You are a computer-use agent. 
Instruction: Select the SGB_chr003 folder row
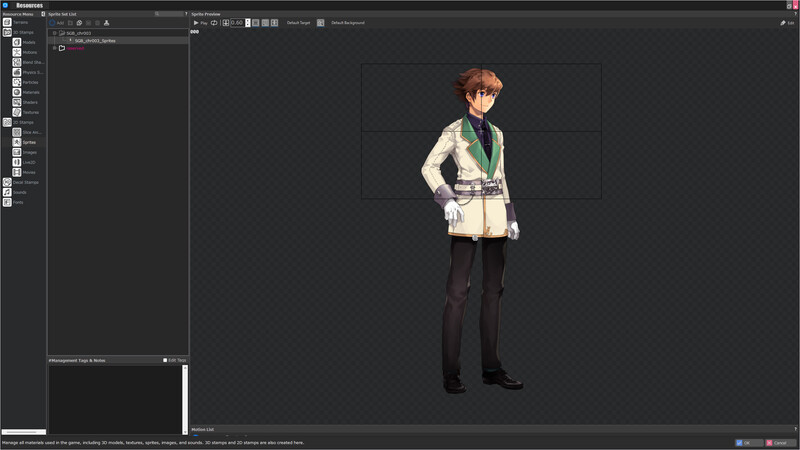click(118, 33)
